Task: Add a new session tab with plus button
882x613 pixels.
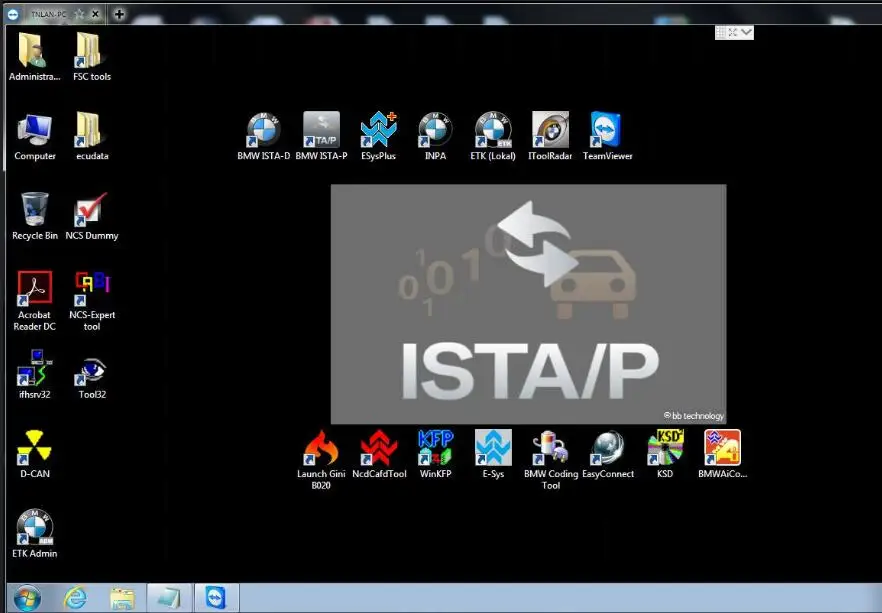Action: pyautogui.click(x=119, y=14)
